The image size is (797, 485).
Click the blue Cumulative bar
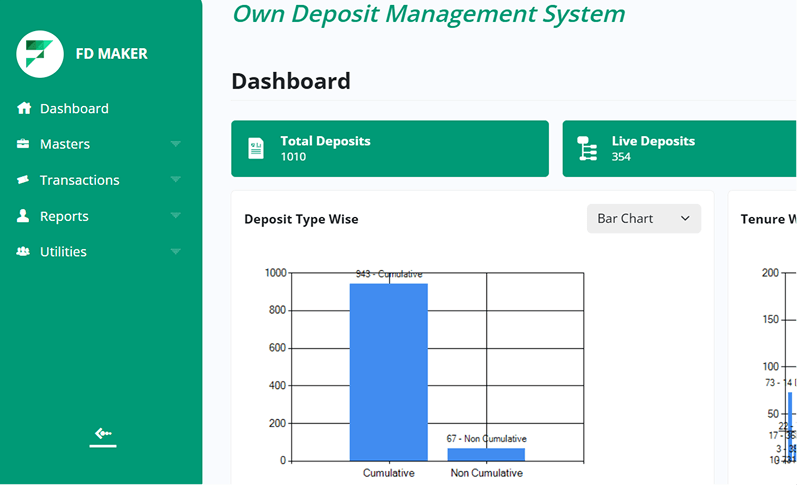[x=388, y=372]
